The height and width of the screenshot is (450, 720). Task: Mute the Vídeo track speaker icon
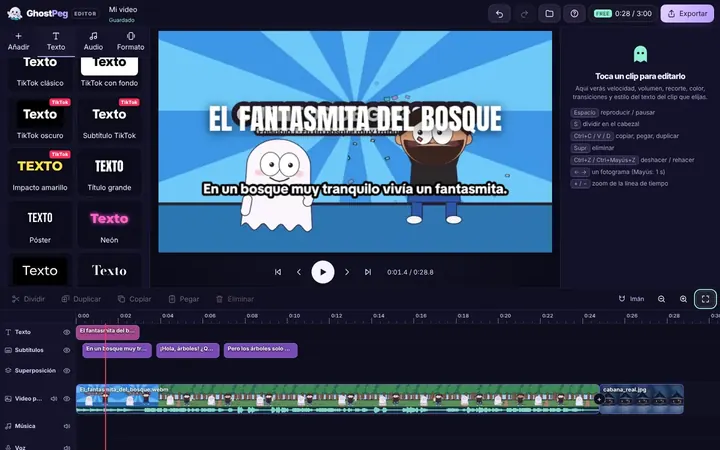pos(54,399)
